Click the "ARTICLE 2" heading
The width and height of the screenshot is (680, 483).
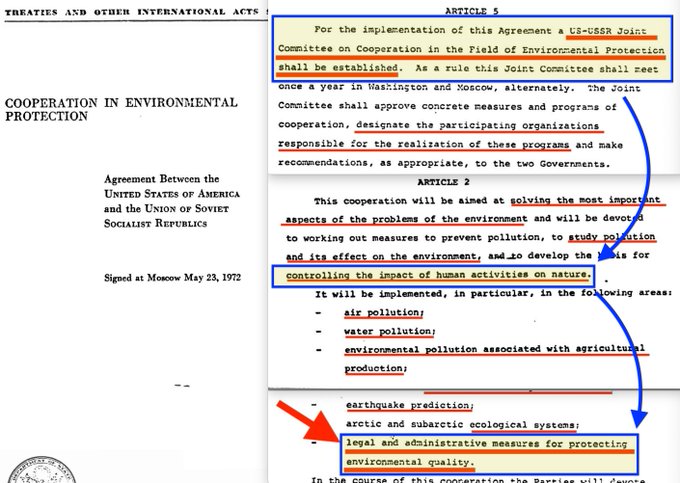click(443, 182)
